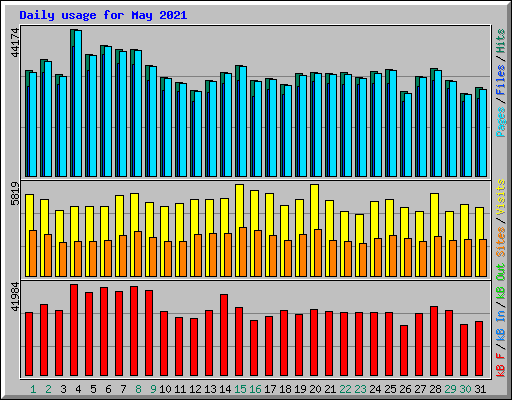The image size is (512, 400).
Task: Click the tallest cyan hits bar, day 4
Action: tap(78, 103)
